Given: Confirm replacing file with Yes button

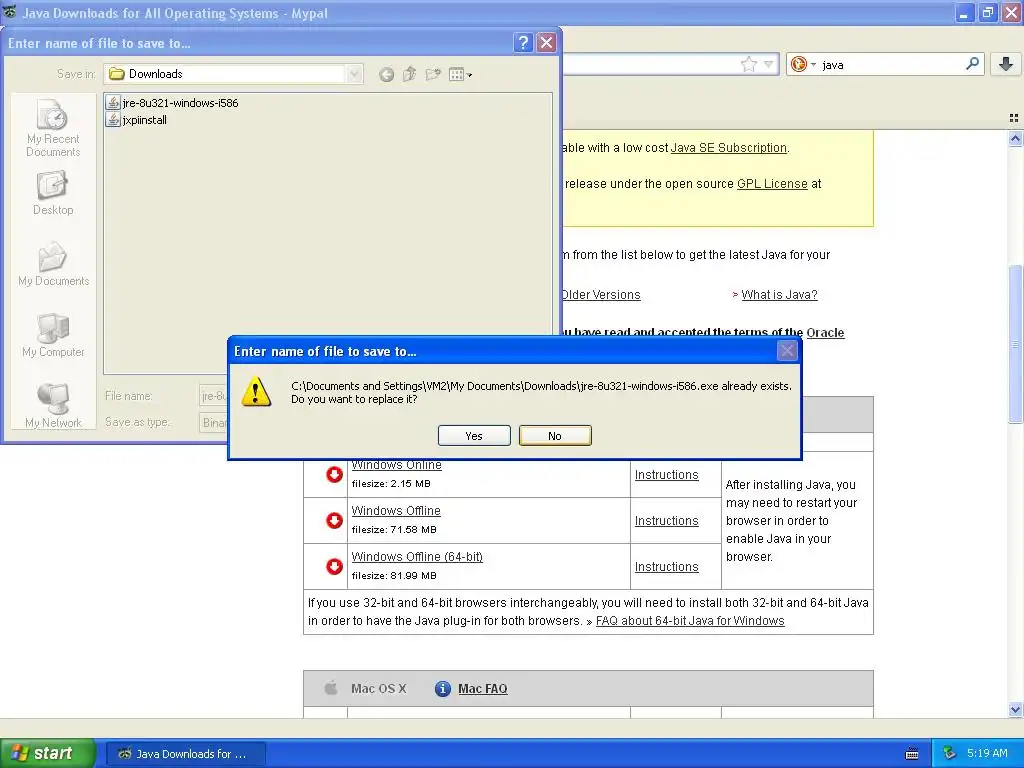Looking at the screenshot, I should [474, 436].
